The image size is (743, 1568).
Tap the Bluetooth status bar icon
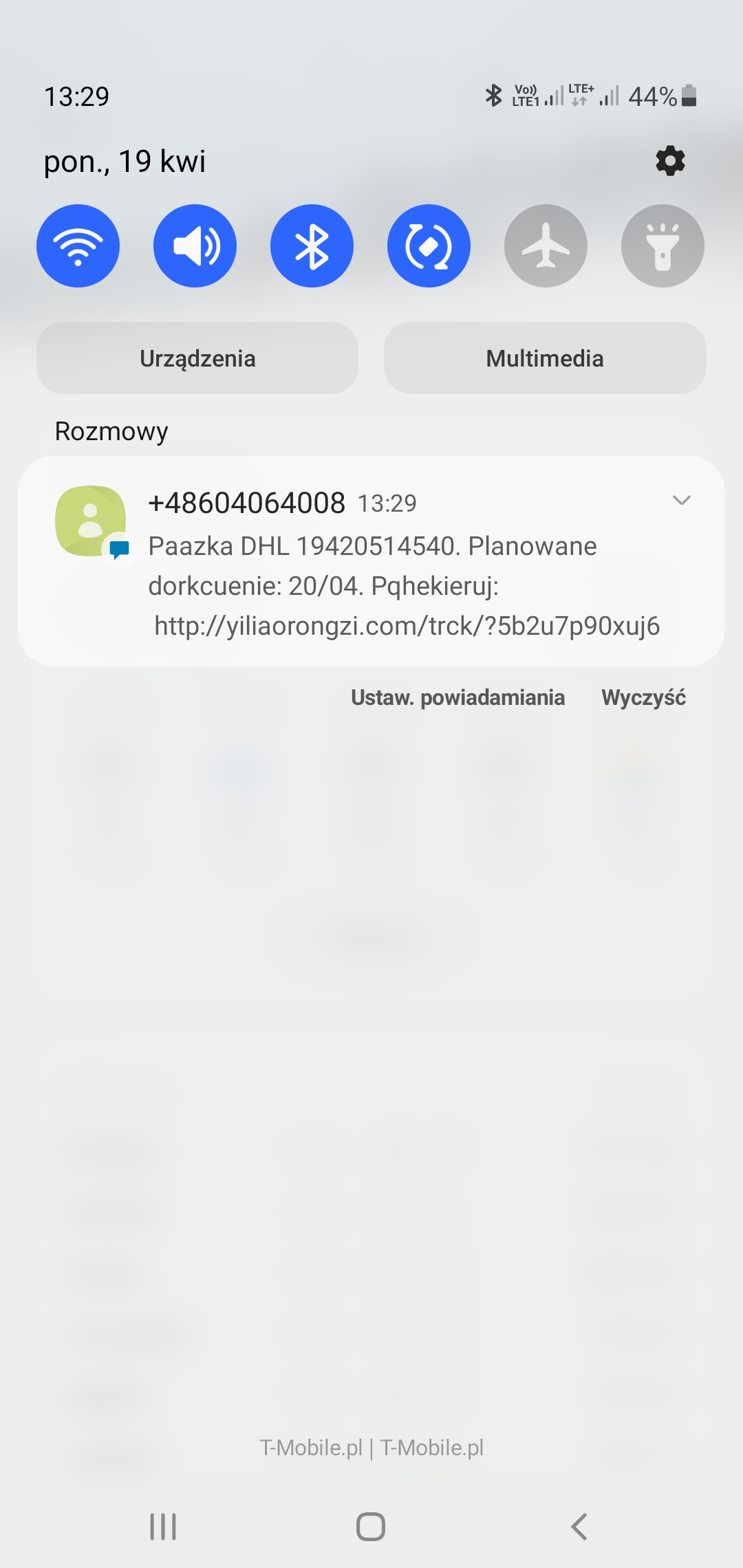(x=493, y=96)
